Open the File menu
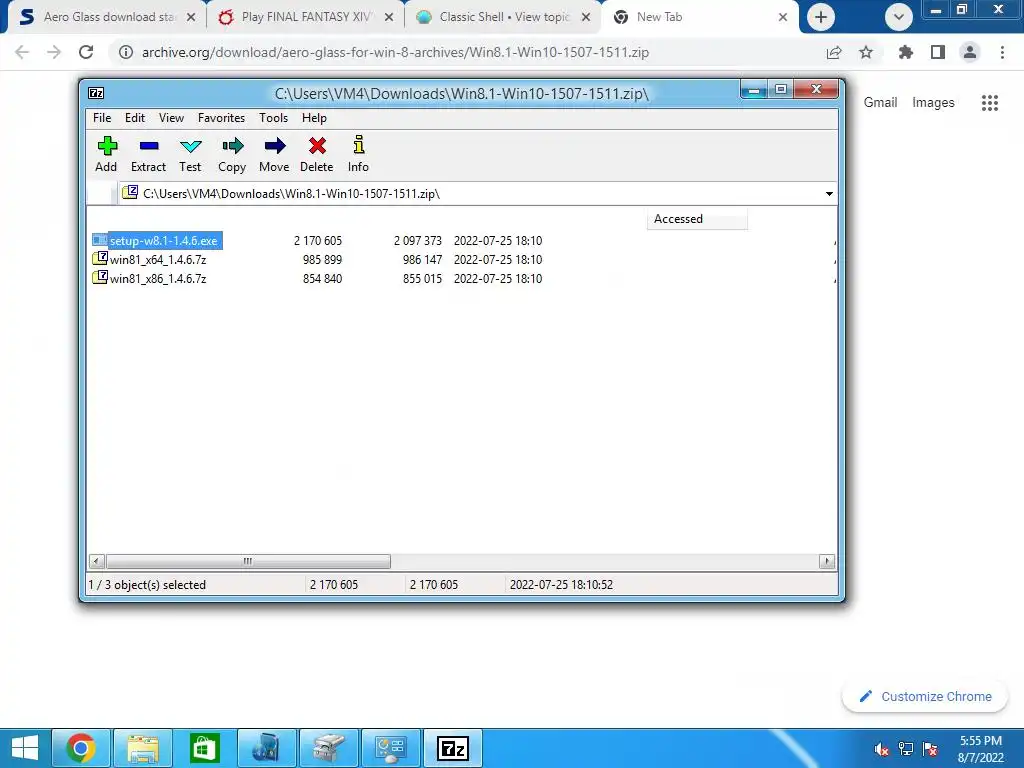This screenshot has height=768, width=1024. (102, 118)
